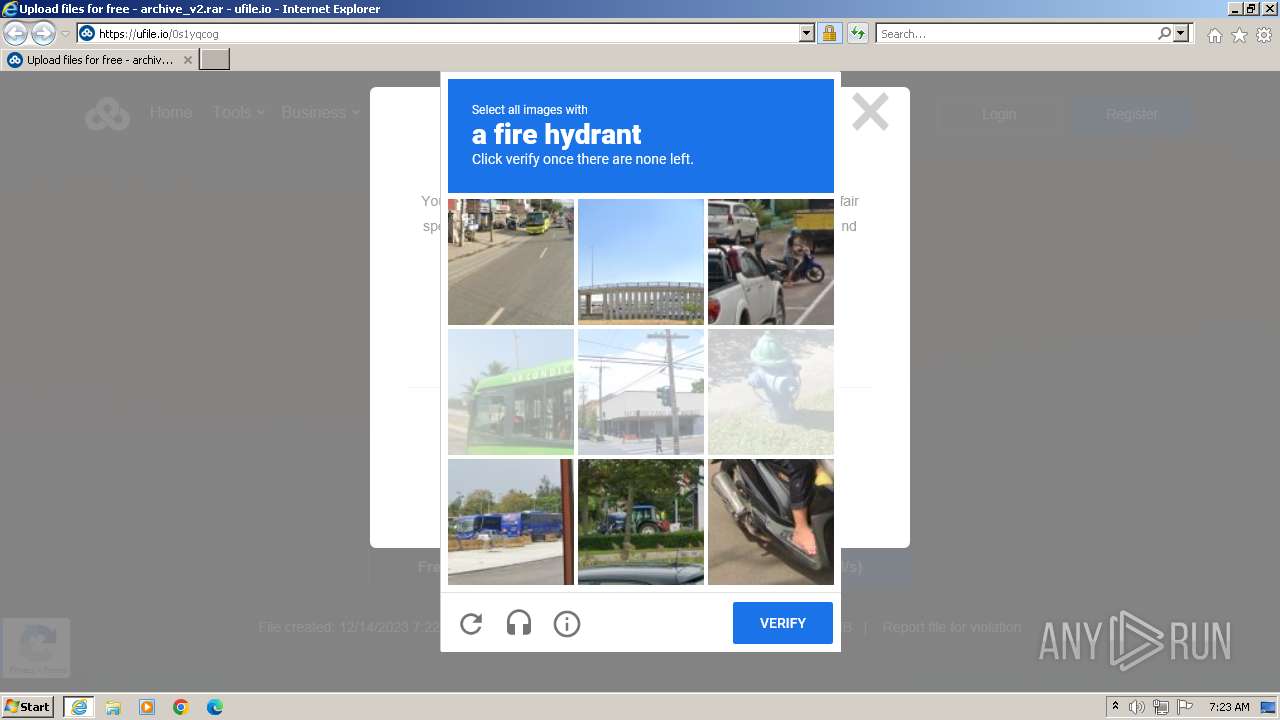Reload the captcha challenge images
Viewport: 1280px width, 720px height.
[471, 624]
